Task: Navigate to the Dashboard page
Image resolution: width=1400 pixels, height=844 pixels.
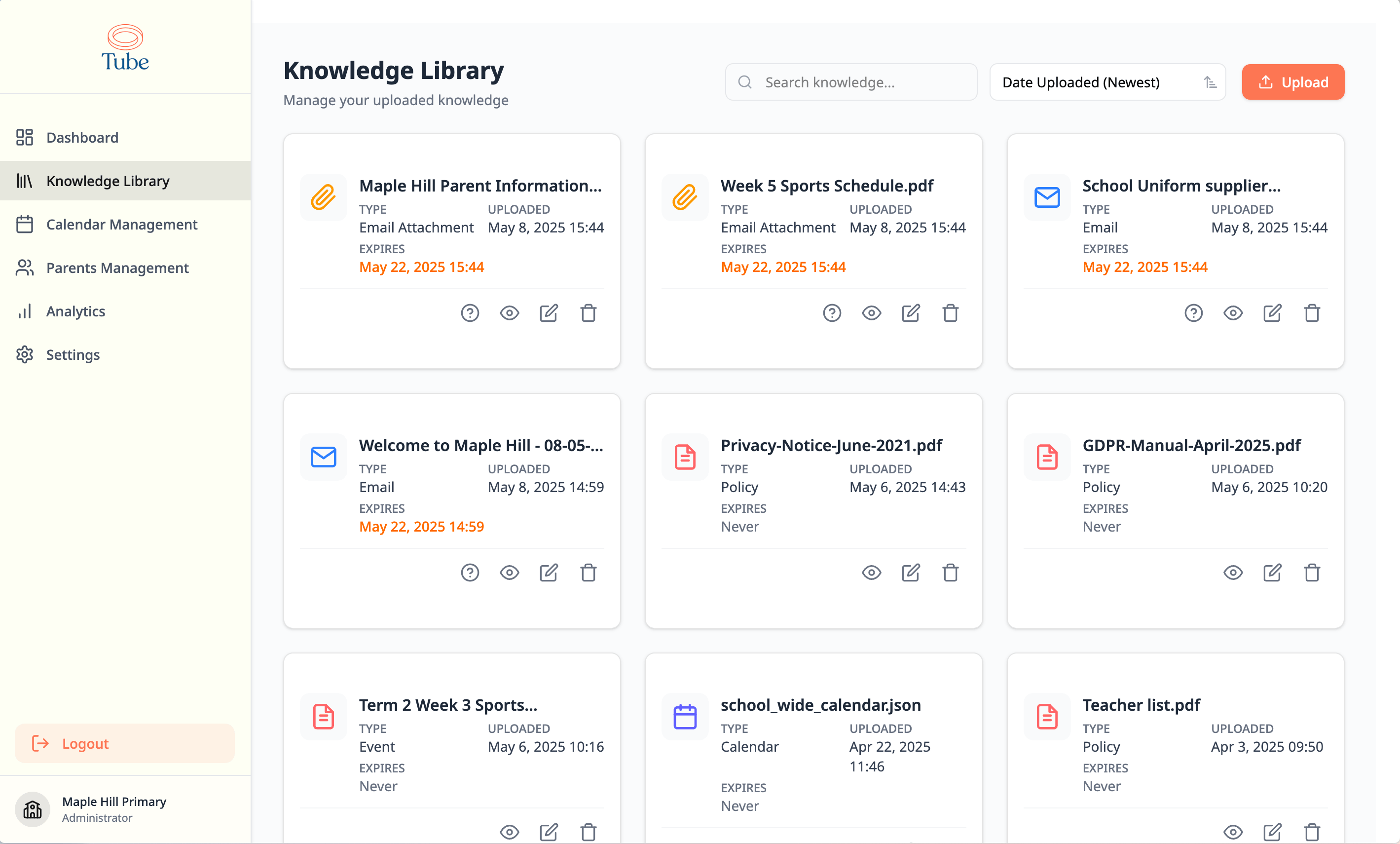Action: (82, 137)
